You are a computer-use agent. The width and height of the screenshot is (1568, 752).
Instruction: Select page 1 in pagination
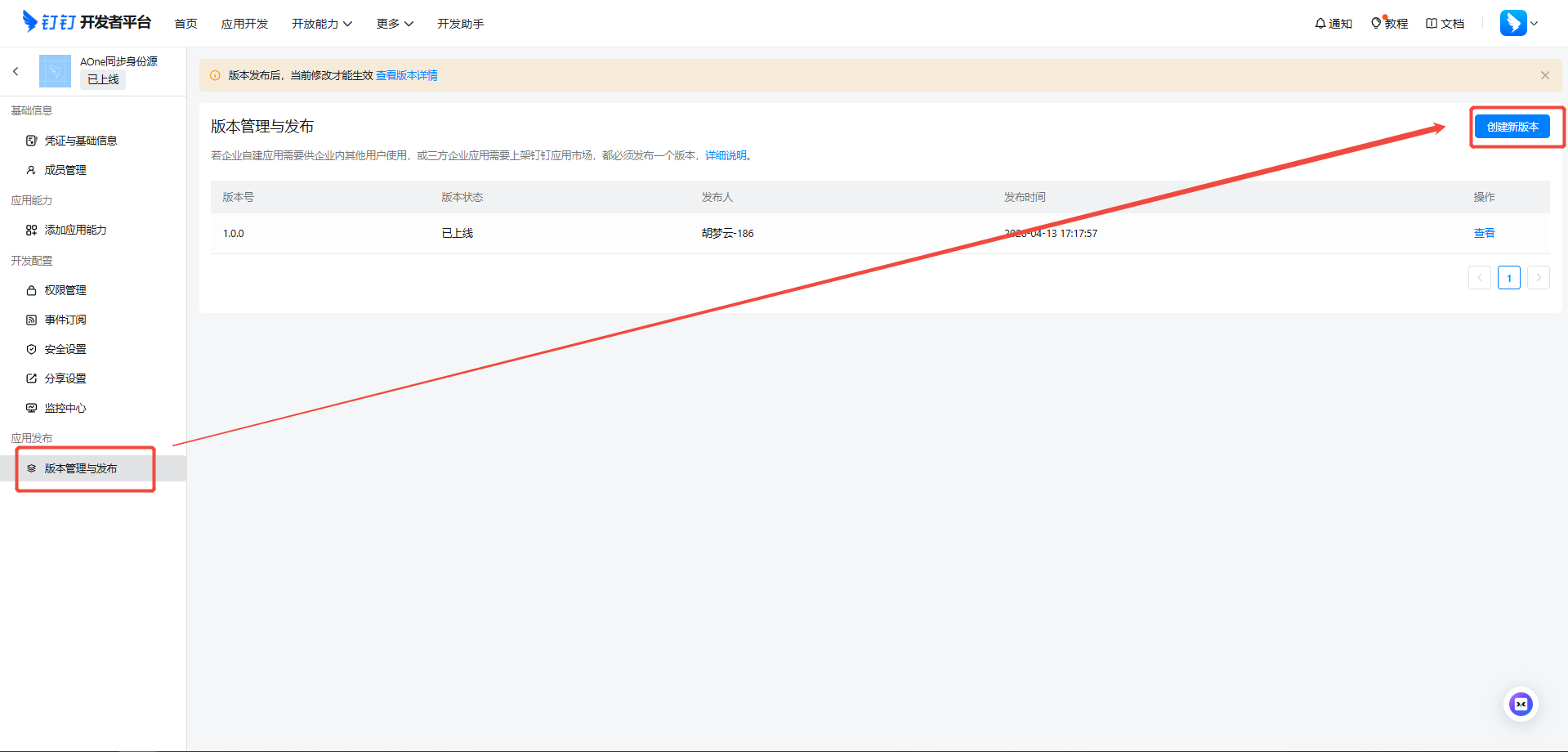click(1508, 278)
